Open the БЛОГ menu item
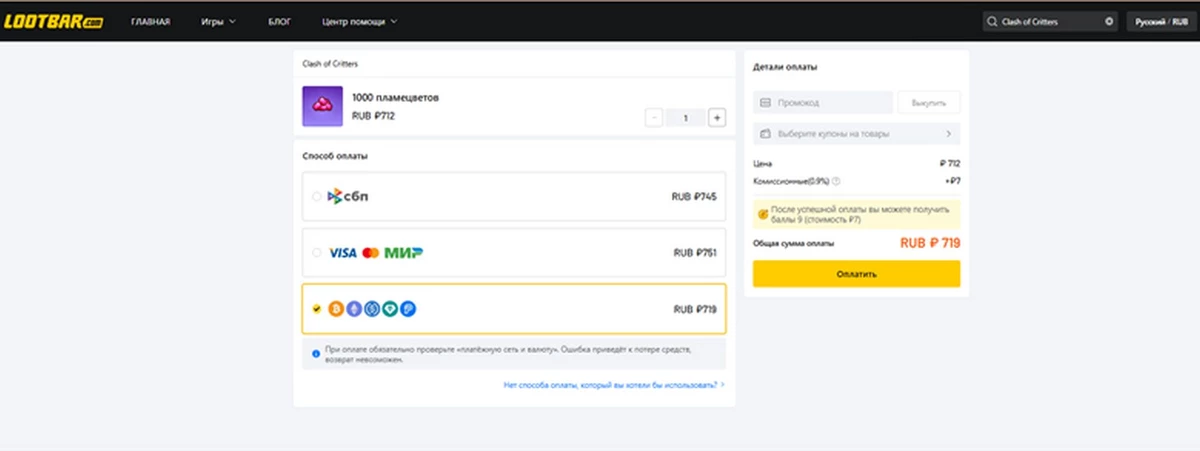 (280, 21)
